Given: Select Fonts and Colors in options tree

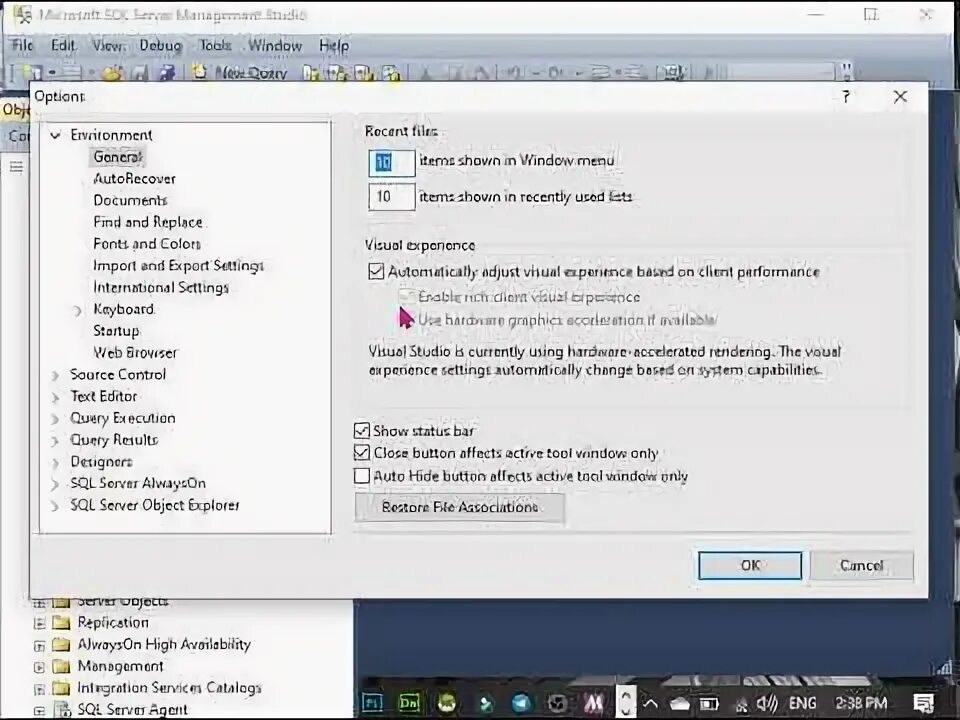Looking at the screenshot, I should [x=147, y=244].
